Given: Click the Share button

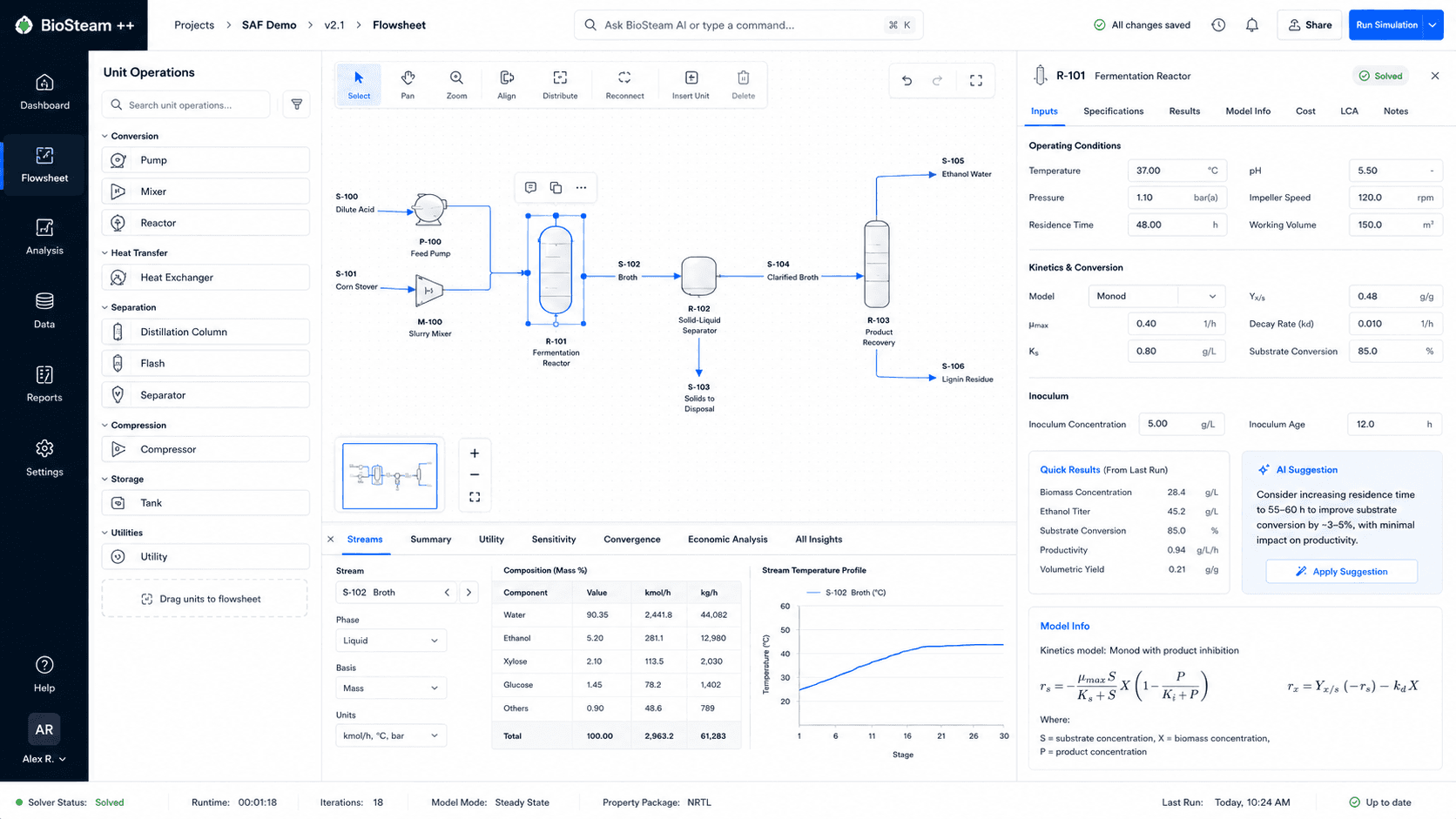Looking at the screenshot, I should [x=1310, y=25].
